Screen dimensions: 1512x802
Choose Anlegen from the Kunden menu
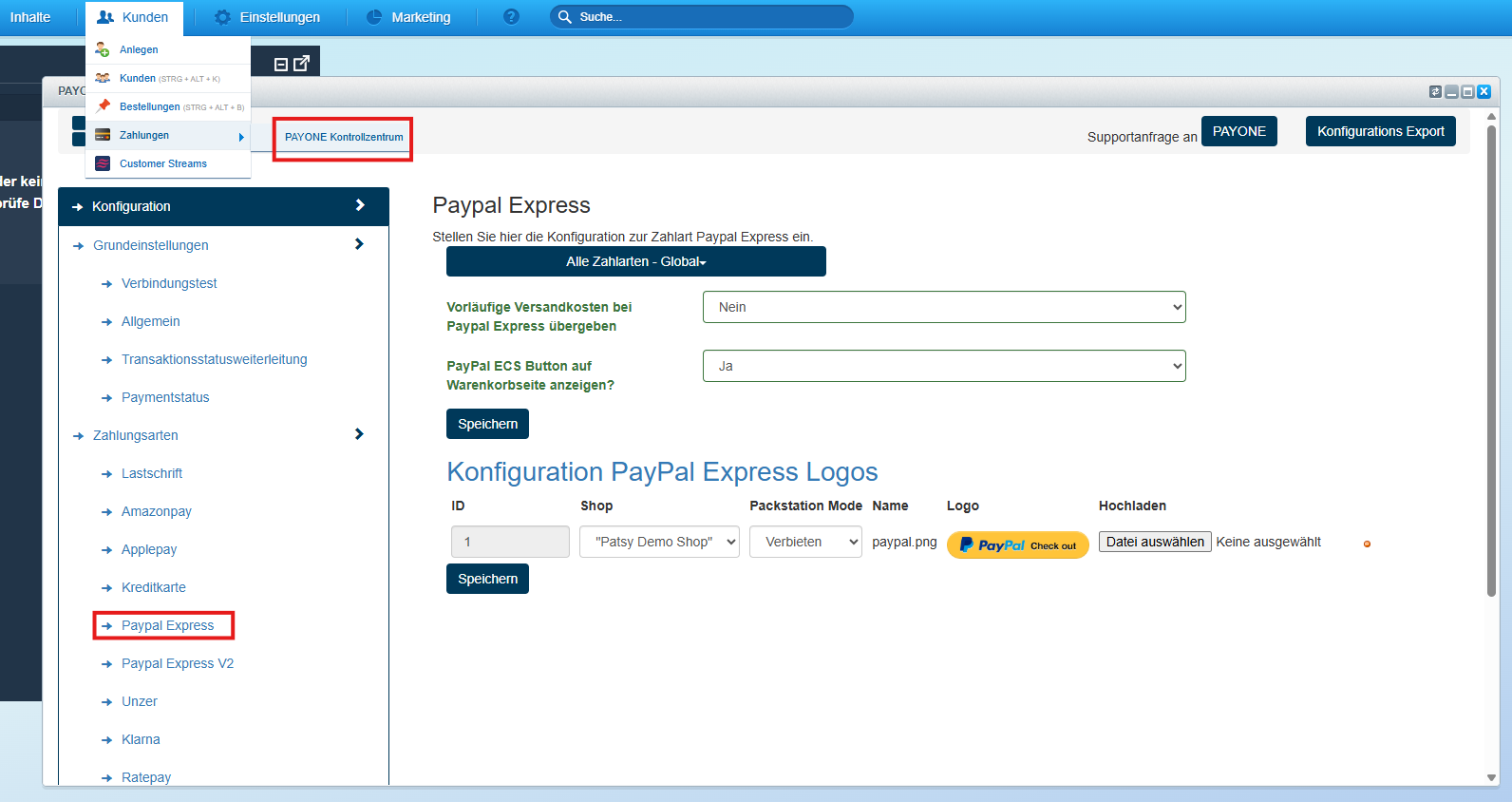[168, 49]
